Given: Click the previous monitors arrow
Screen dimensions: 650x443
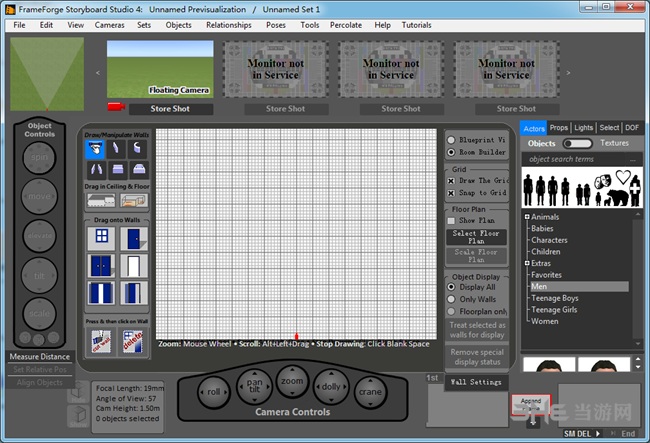Looking at the screenshot, I should coord(98,73).
